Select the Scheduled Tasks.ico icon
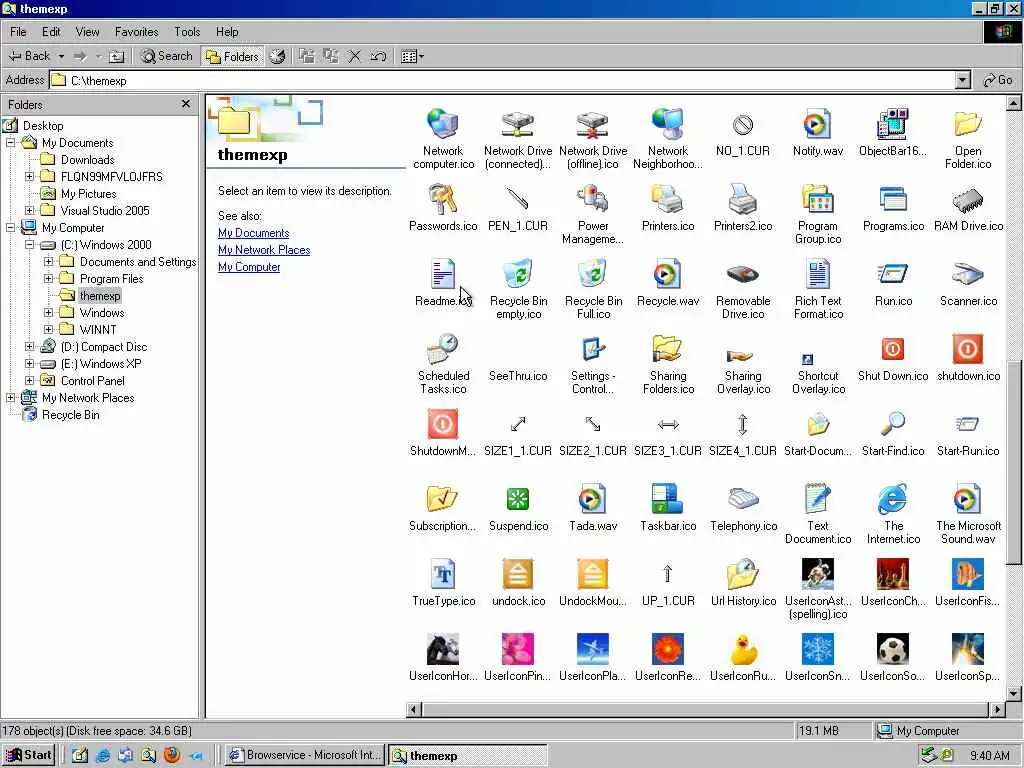1024x768 pixels. [x=443, y=349]
